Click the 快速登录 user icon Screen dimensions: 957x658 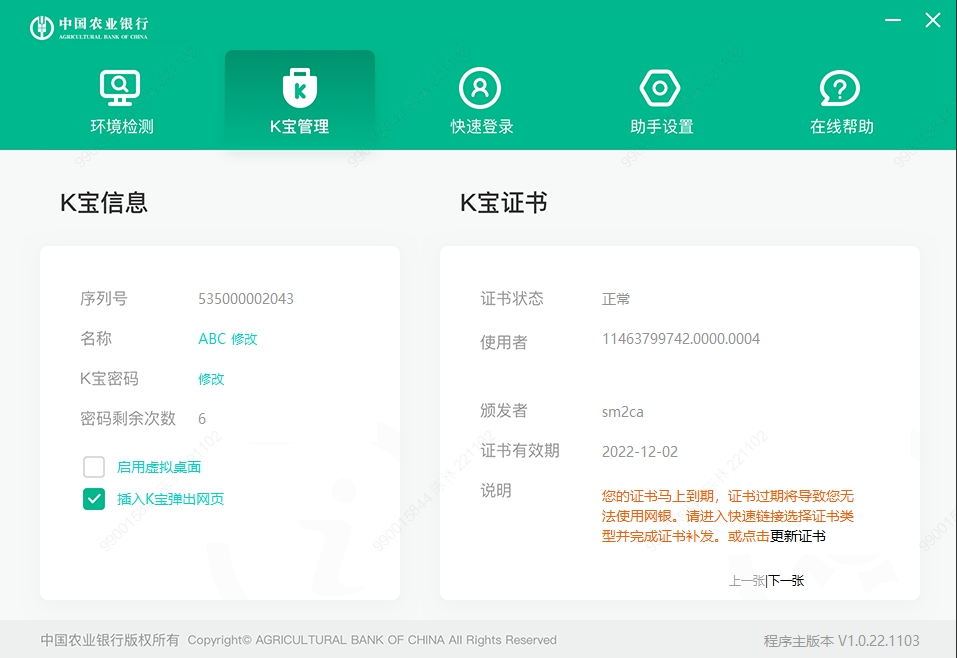(480, 88)
